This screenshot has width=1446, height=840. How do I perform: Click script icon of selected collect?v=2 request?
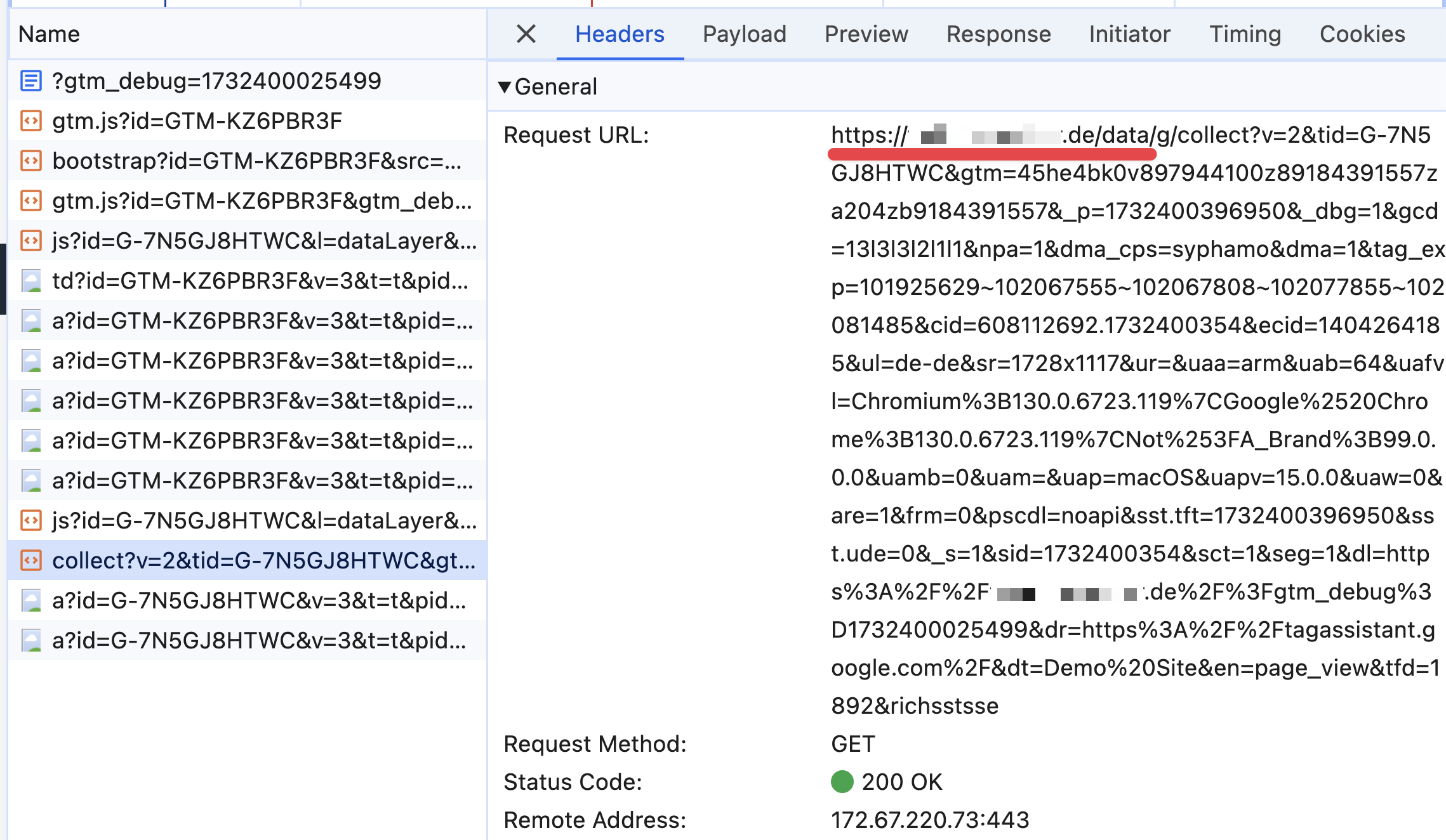(31, 560)
